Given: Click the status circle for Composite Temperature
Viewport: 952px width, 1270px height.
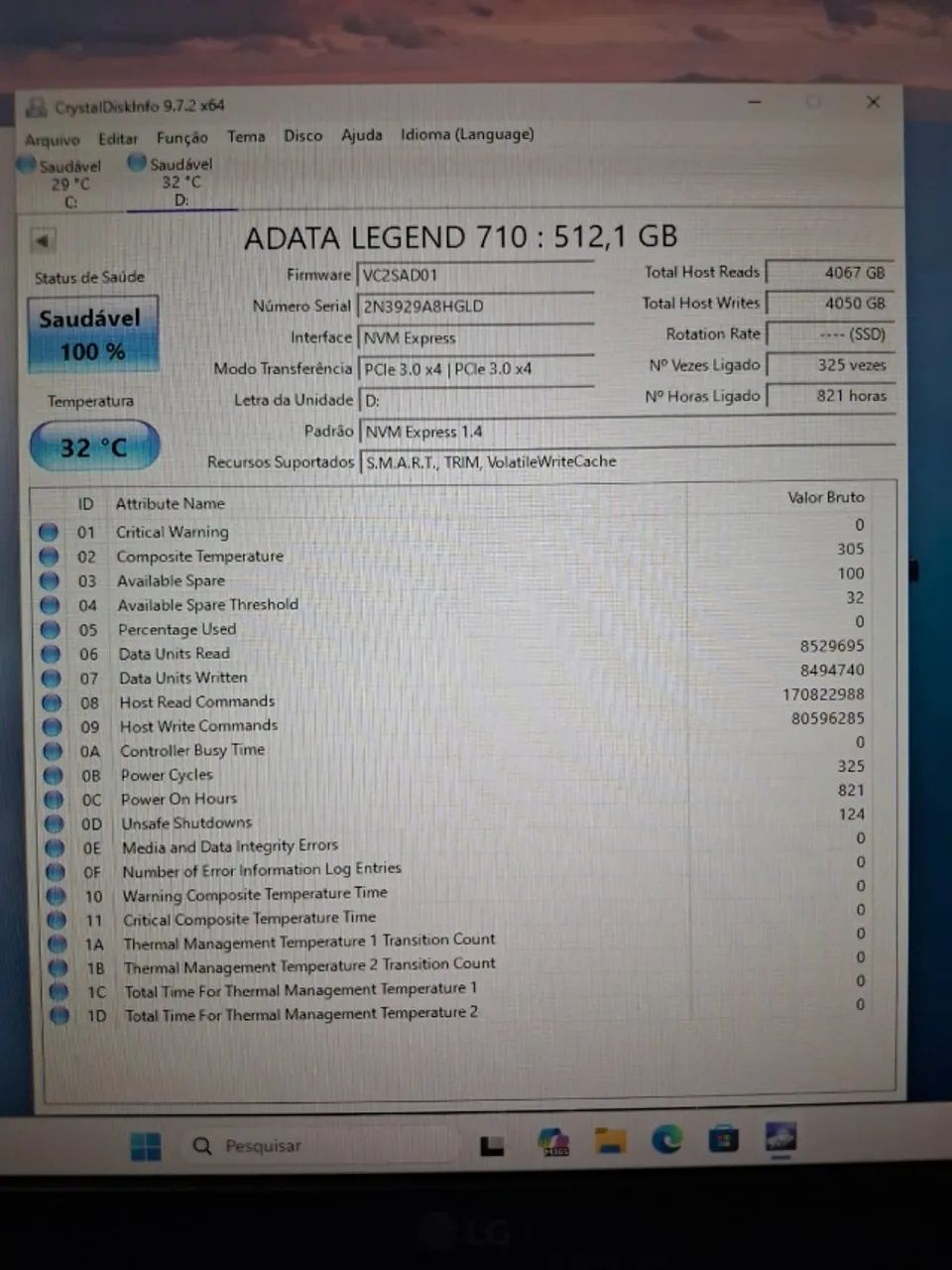Looking at the screenshot, I should [49, 557].
